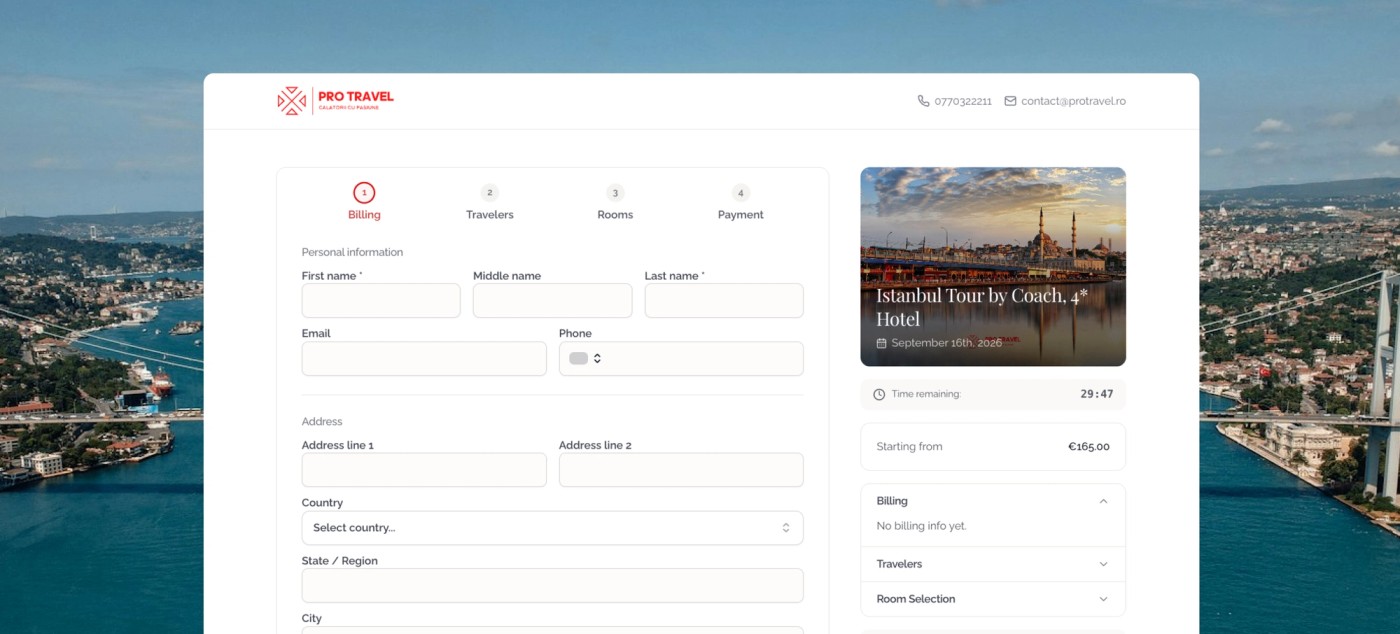
Task: Select the step 3 Rooms circle
Action: pyautogui.click(x=615, y=192)
